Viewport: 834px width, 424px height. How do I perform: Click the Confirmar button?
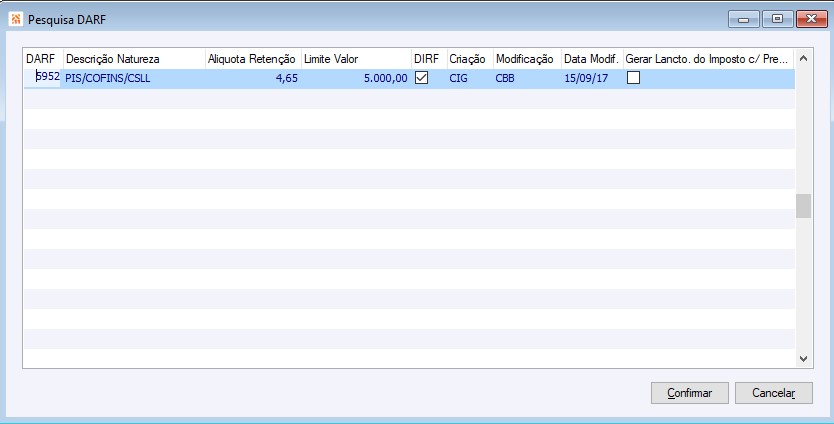(689, 393)
